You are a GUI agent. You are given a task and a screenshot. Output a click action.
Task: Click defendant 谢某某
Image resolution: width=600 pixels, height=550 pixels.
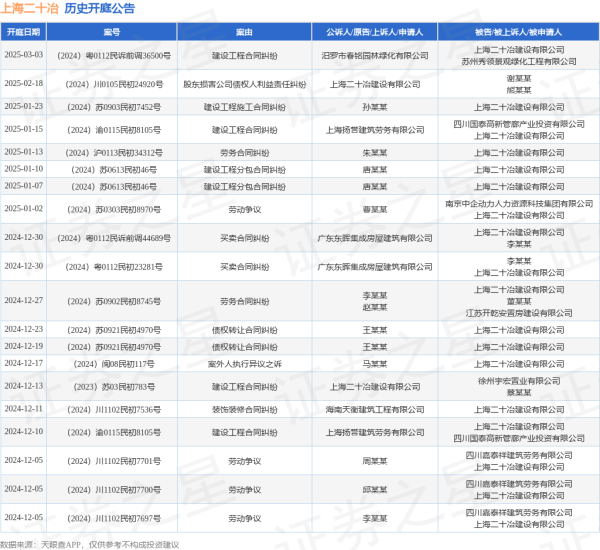click(519, 78)
